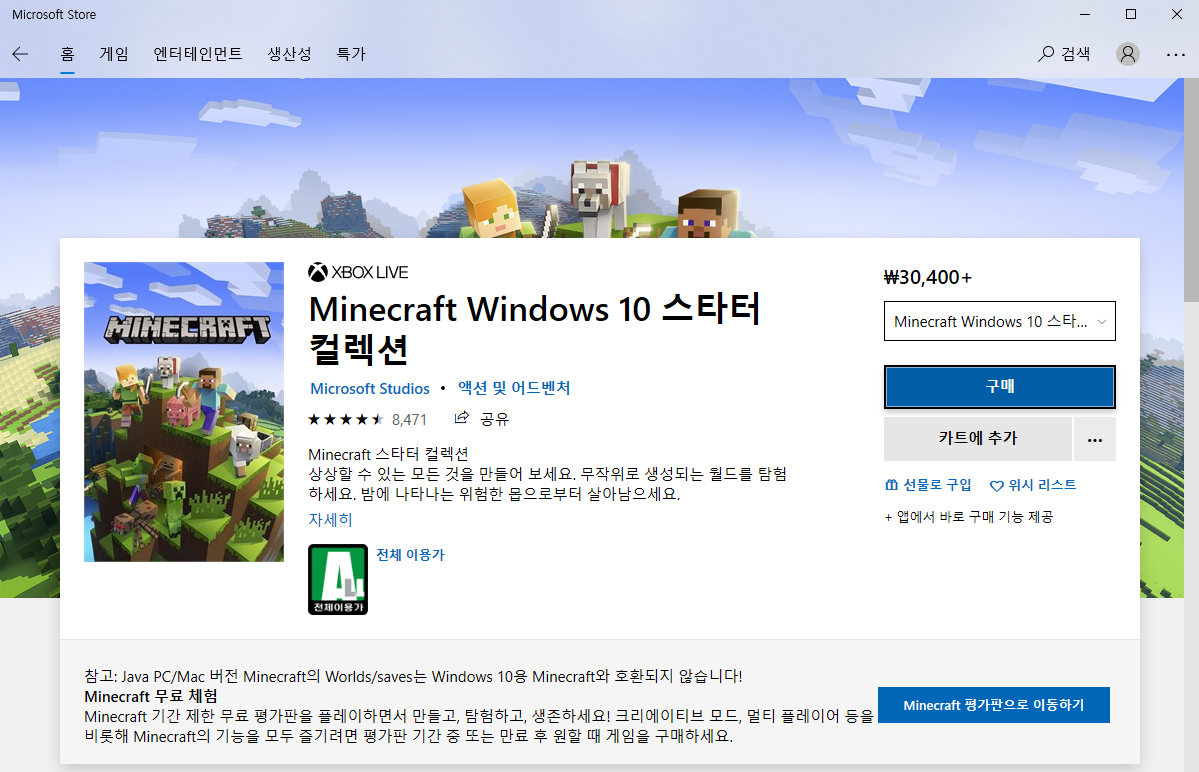Close the Microsoft Store window
Viewport: 1199px width, 772px height.
tap(1177, 14)
